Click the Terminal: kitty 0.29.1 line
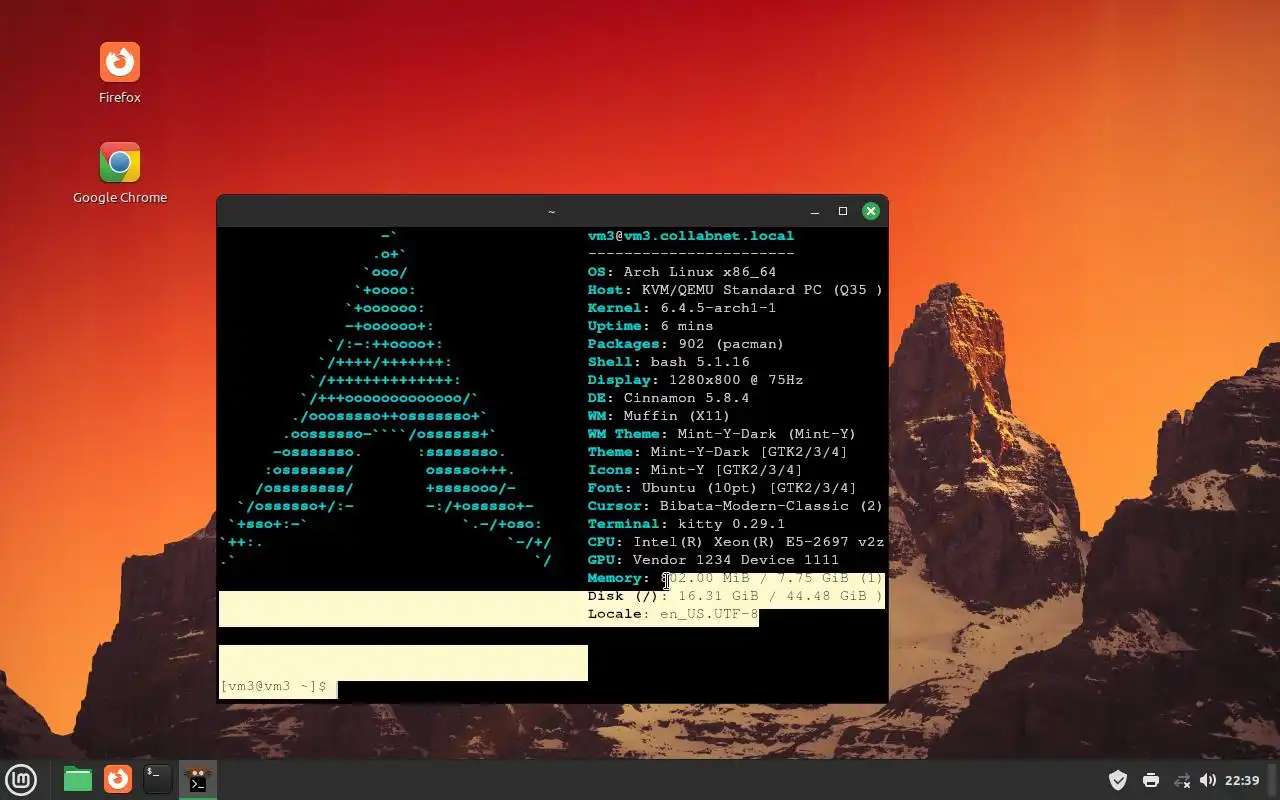This screenshot has height=800, width=1280. coord(686,524)
